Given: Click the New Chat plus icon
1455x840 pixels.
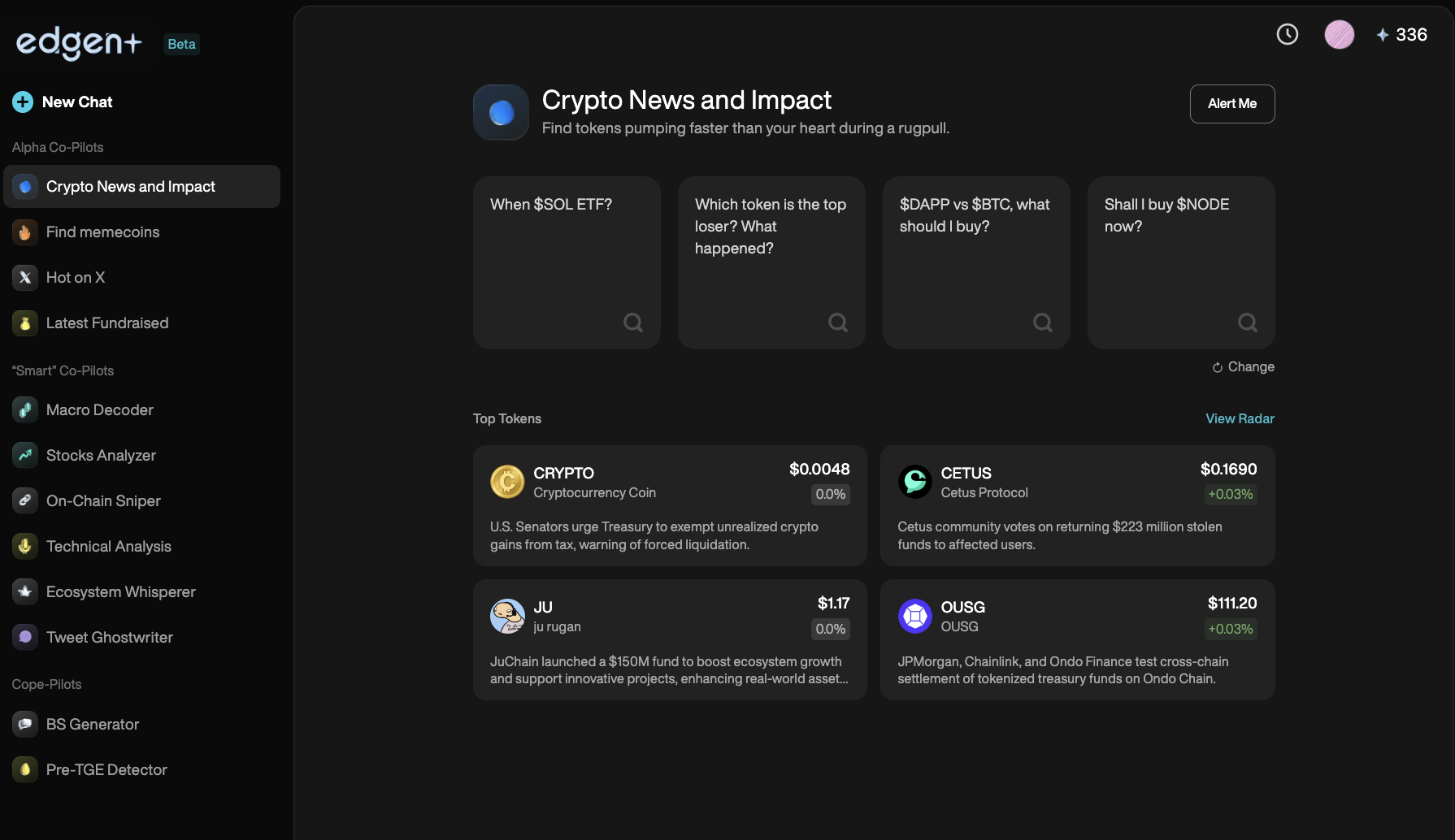Looking at the screenshot, I should tap(23, 102).
